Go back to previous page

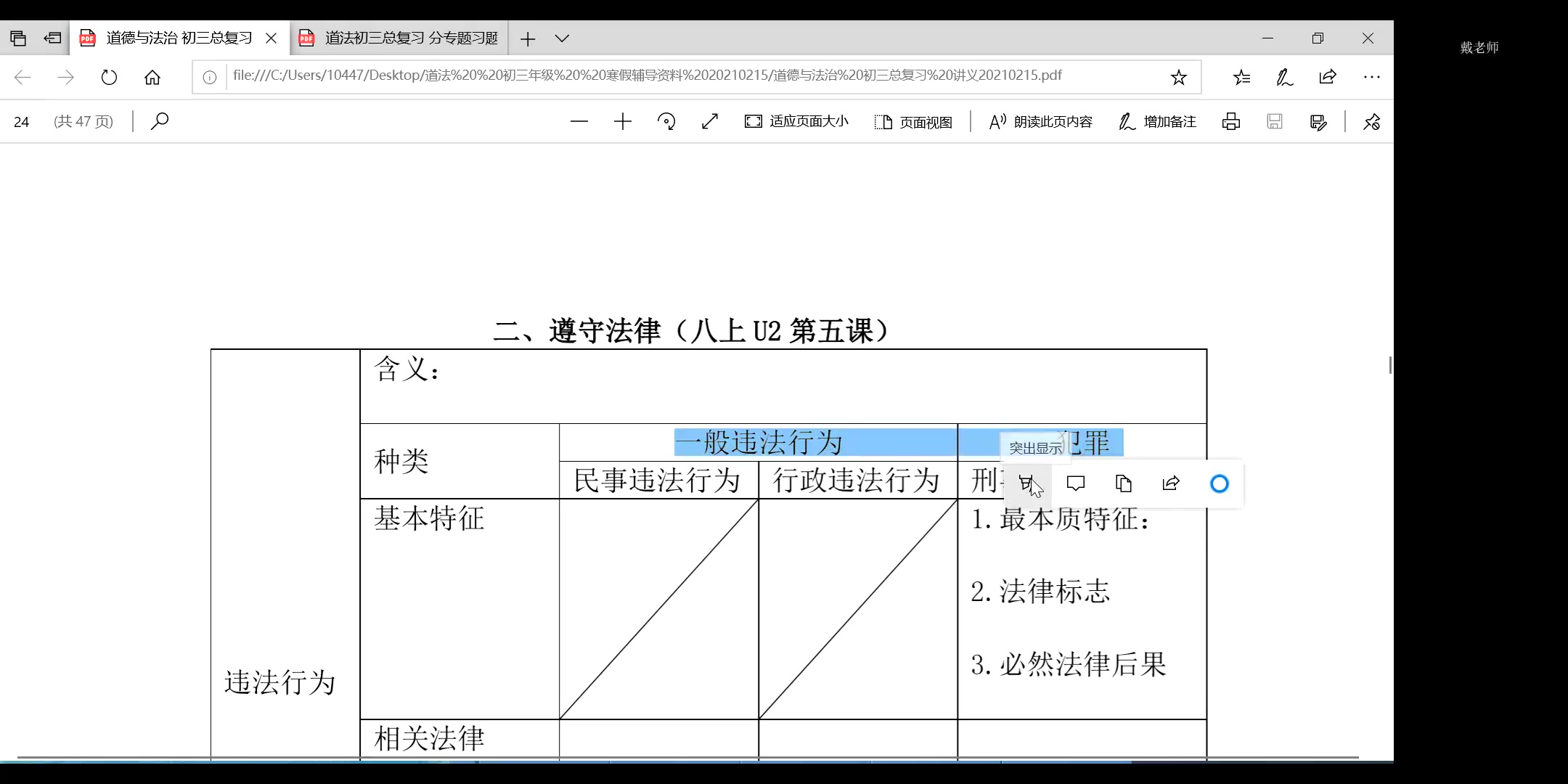[x=23, y=77]
